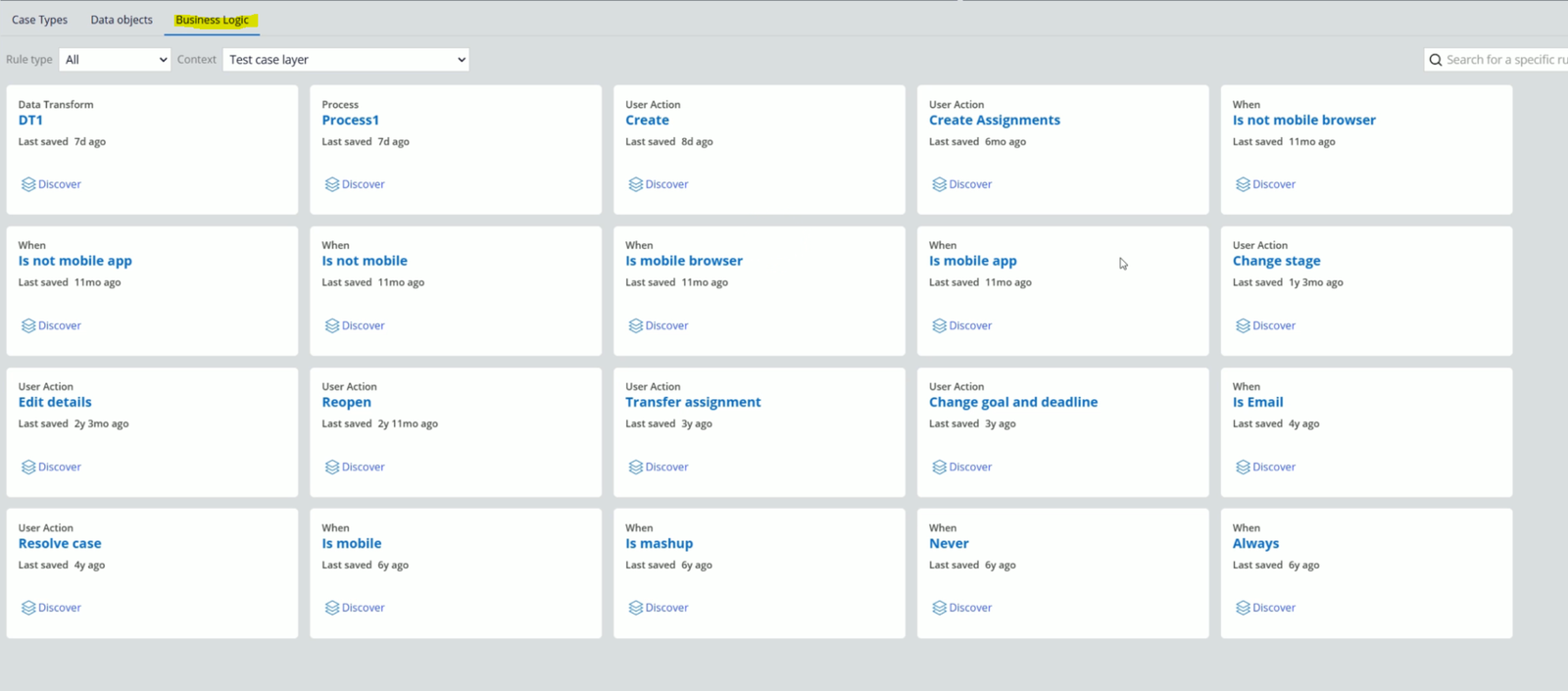
Task: Click the Discover icon on the Change stage card
Action: pos(1243,325)
